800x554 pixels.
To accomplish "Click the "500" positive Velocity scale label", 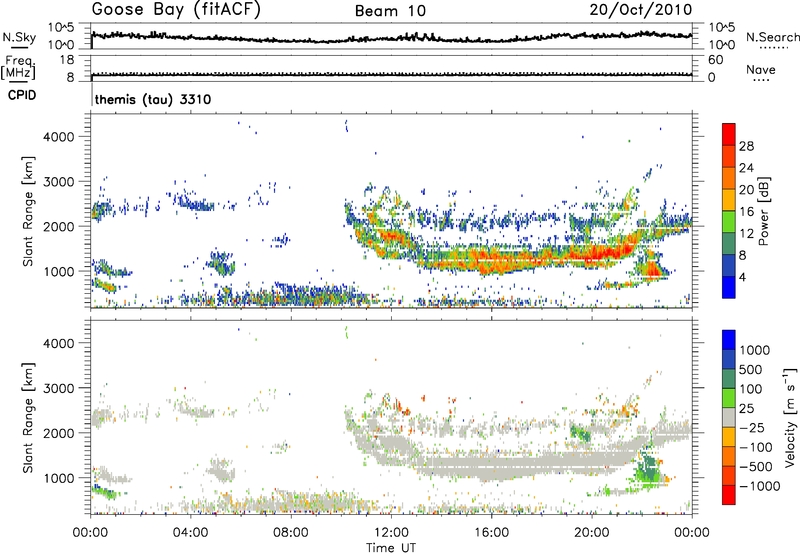I will pos(751,370).
